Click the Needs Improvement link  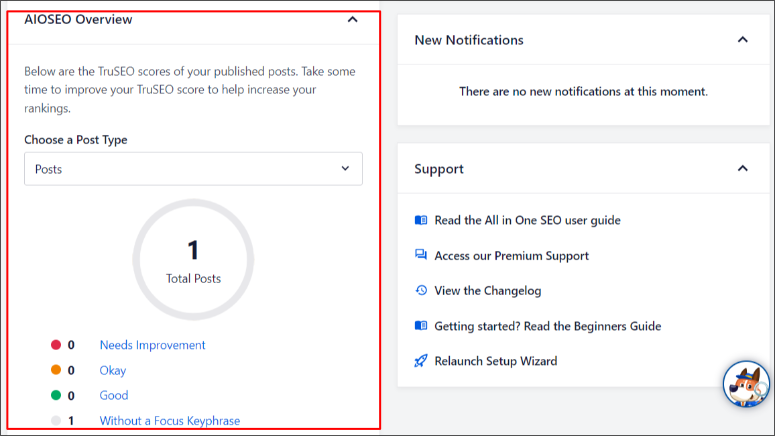click(152, 345)
